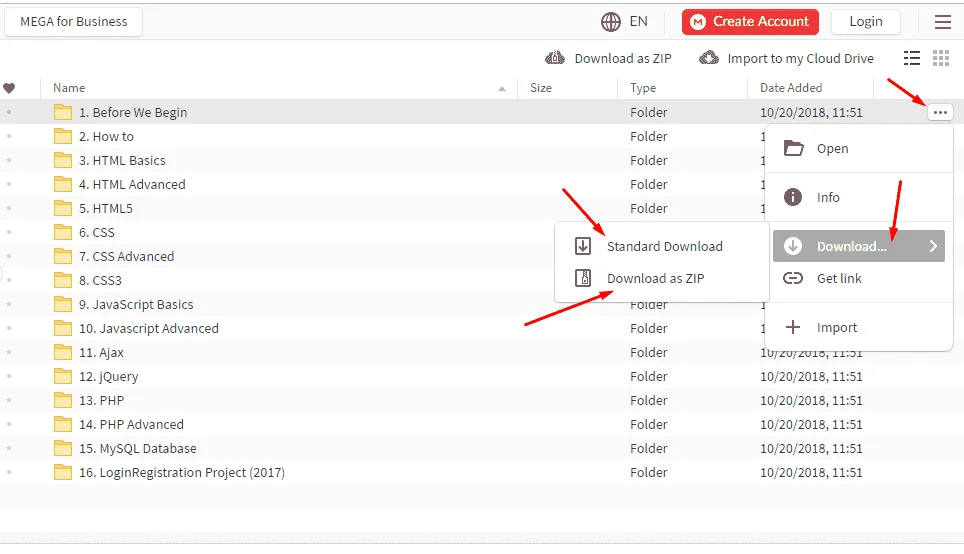The height and width of the screenshot is (554, 964).
Task: Select the 16. LoginRegistration Project (2017) name
Action: [182, 472]
